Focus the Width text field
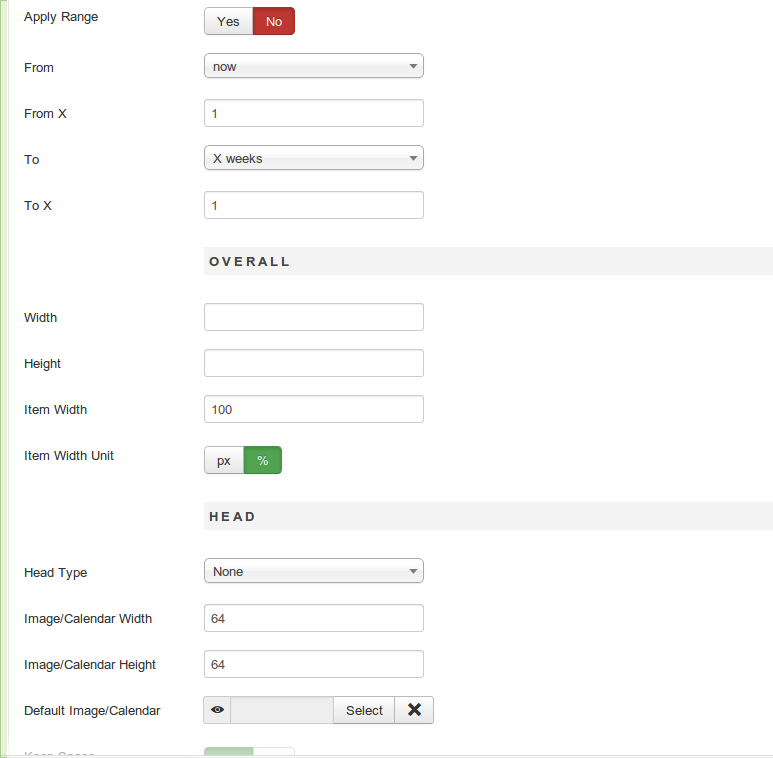This screenshot has height=758, width=773. click(314, 317)
